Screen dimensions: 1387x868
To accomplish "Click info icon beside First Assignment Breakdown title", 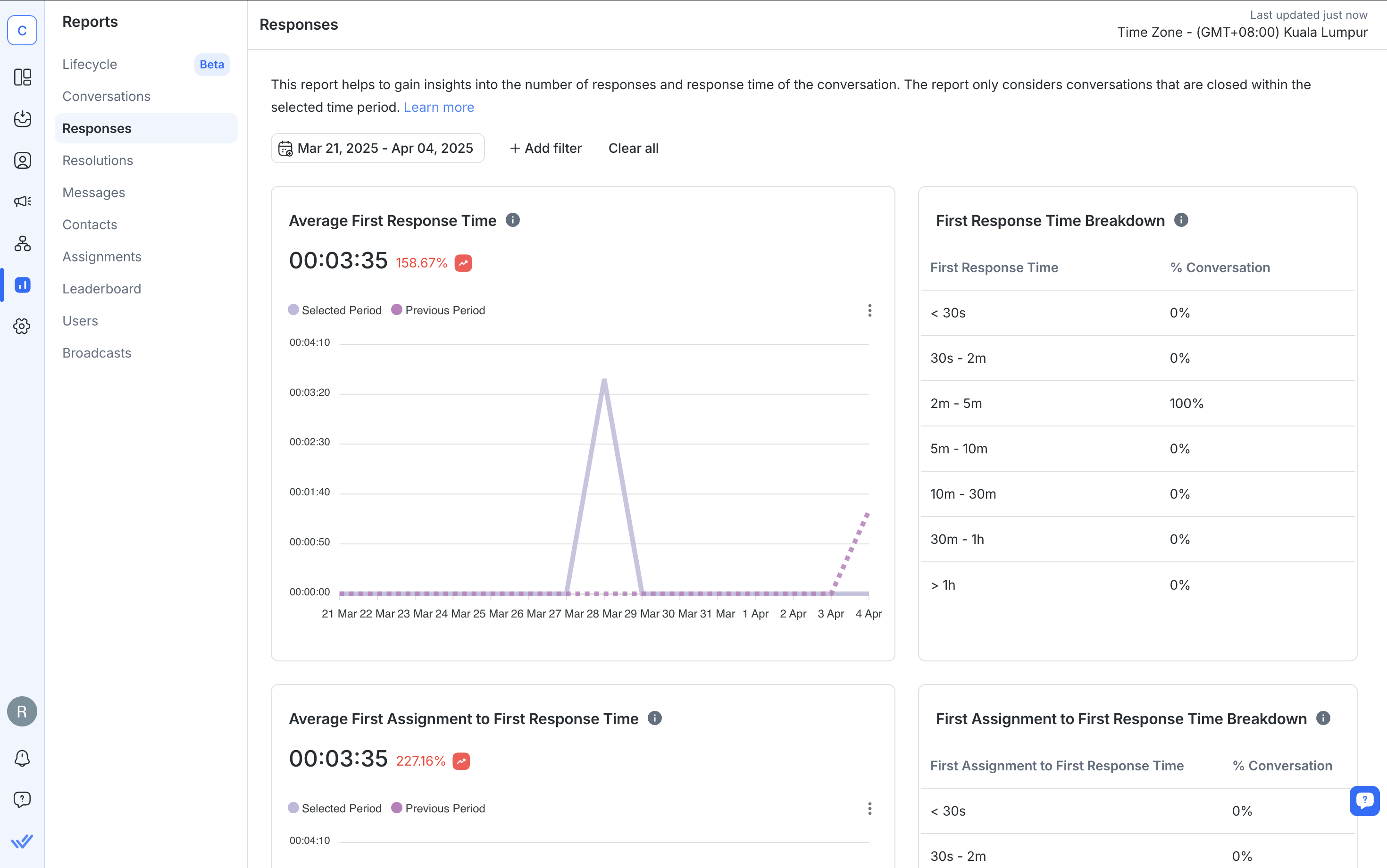I will pos(1323,718).
